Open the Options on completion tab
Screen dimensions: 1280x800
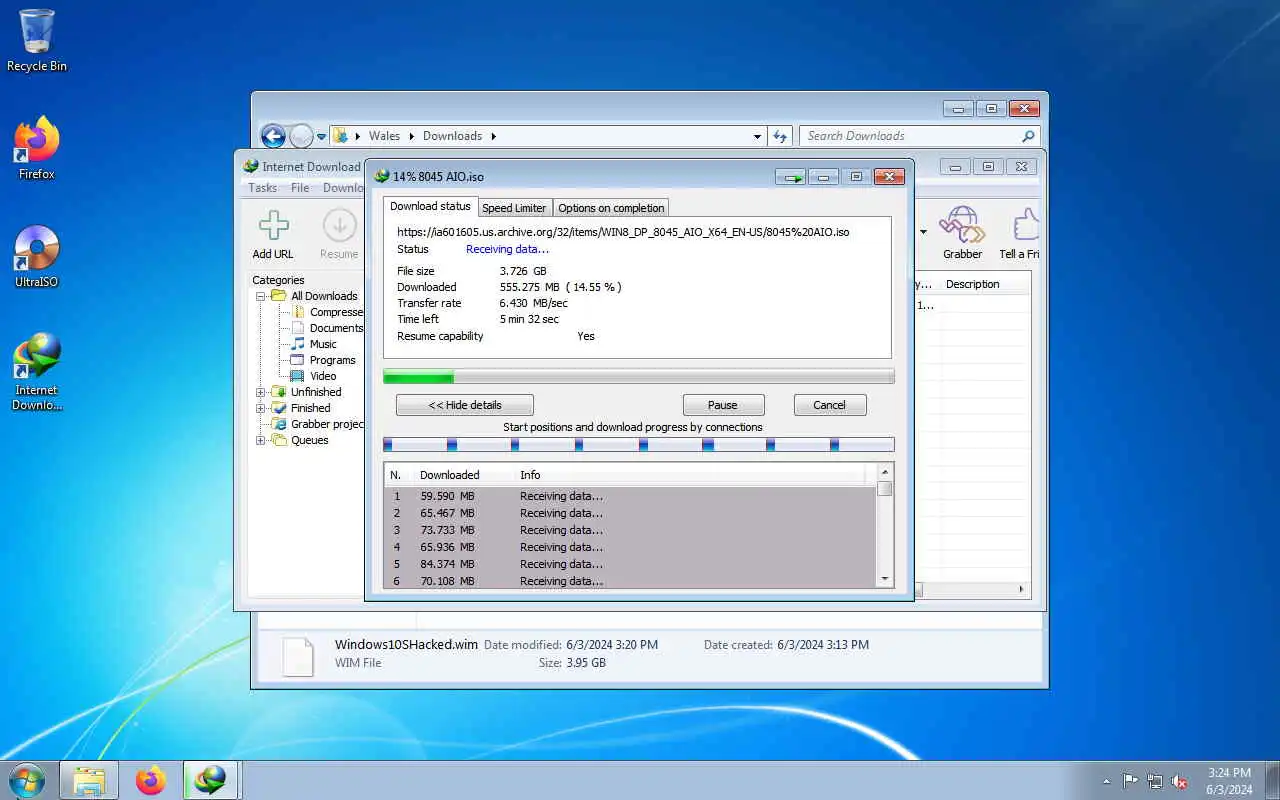coord(611,208)
